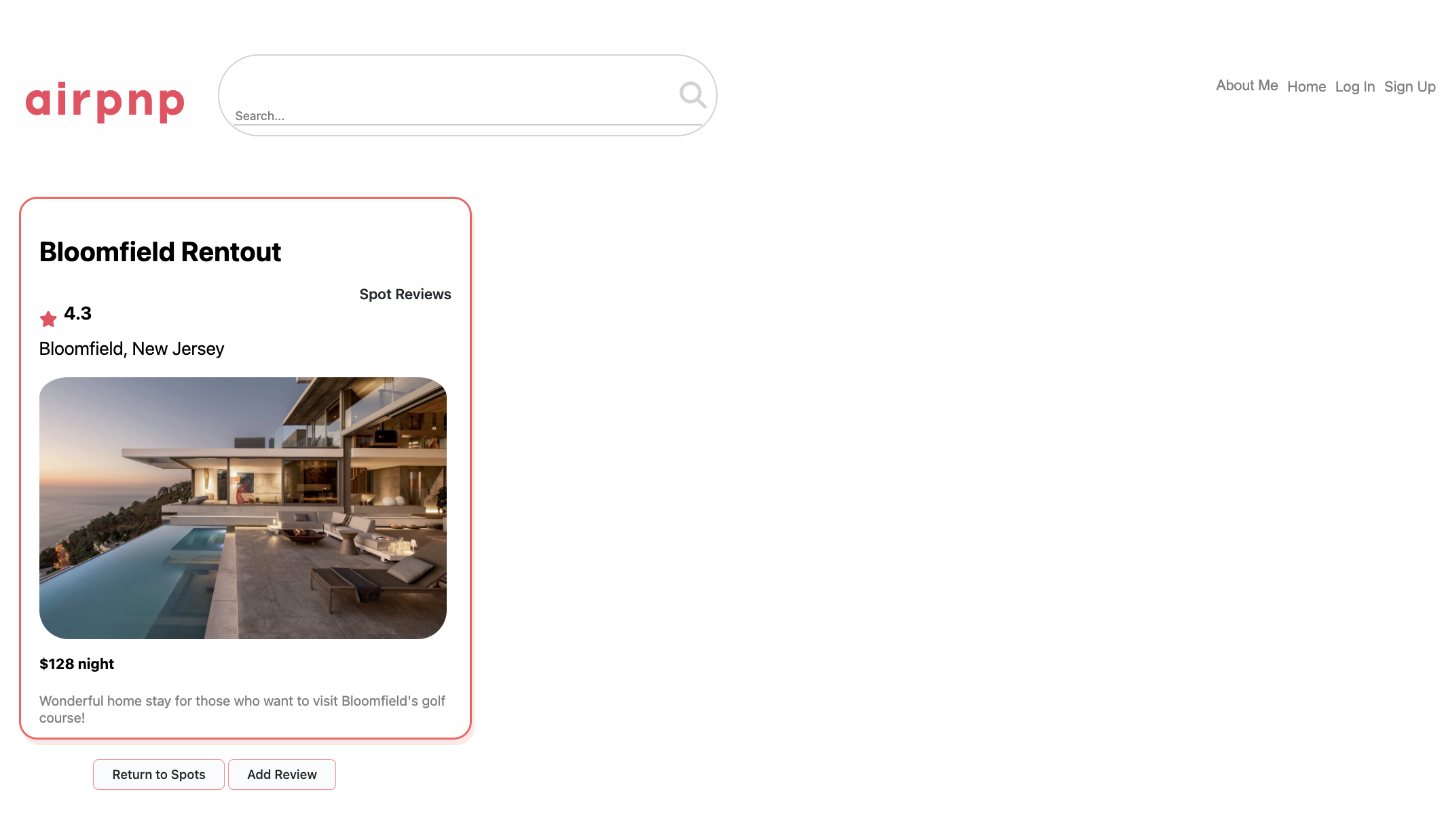The width and height of the screenshot is (1442, 840).
Task: Open the Log In link
Action: pyautogui.click(x=1354, y=87)
